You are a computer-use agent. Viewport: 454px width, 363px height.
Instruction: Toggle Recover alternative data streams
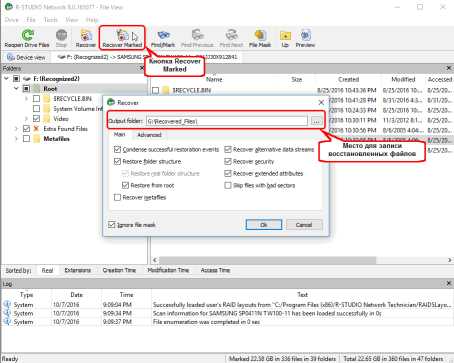coord(228,149)
